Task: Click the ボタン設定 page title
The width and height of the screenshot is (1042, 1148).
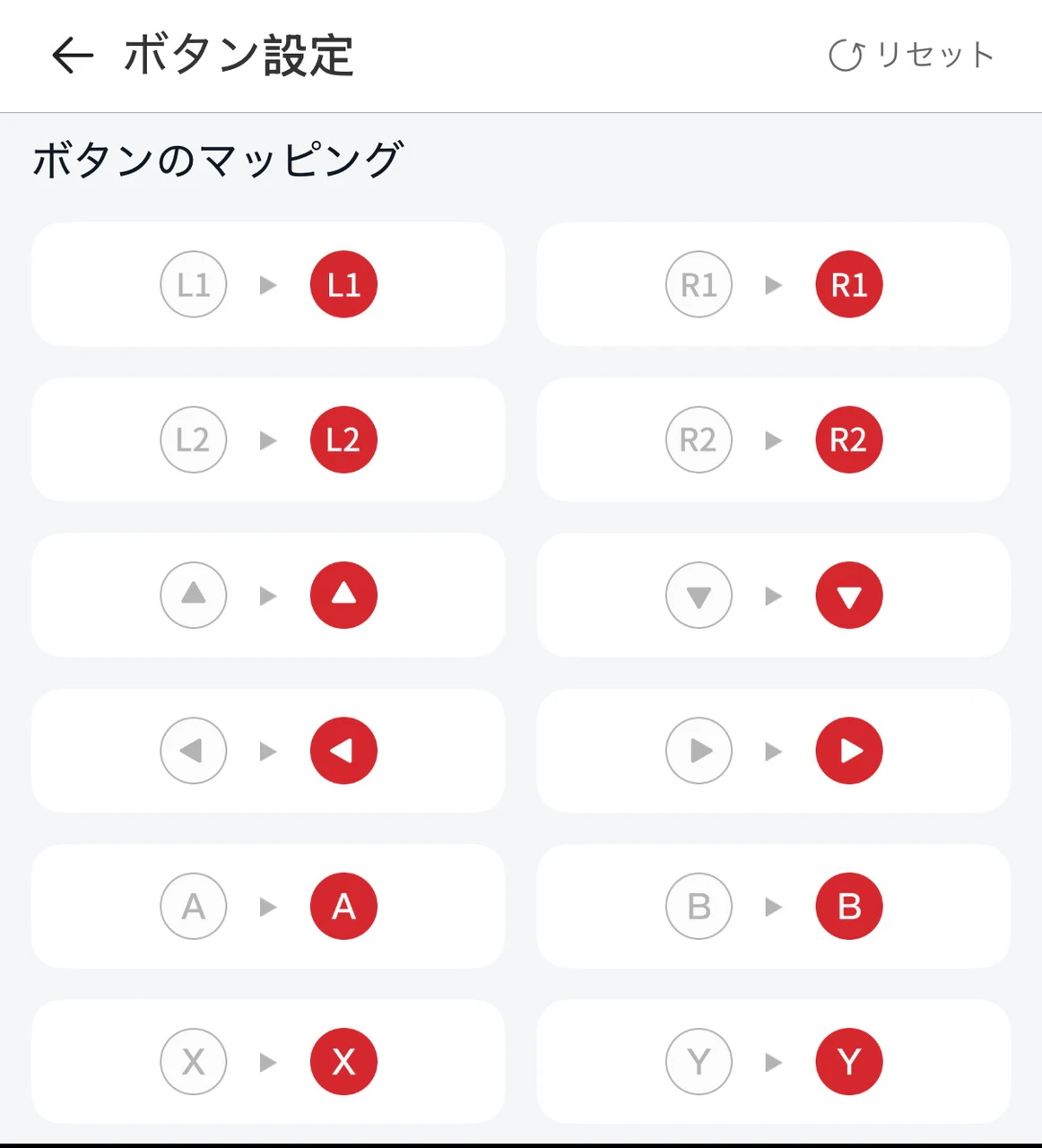Action: click(x=239, y=56)
